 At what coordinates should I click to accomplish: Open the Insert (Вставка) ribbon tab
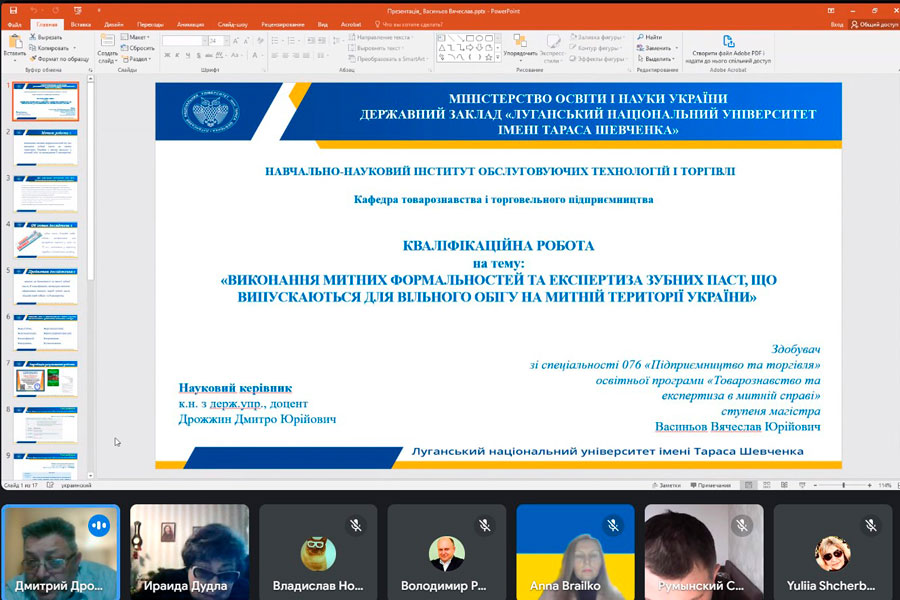[x=81, y=23]
